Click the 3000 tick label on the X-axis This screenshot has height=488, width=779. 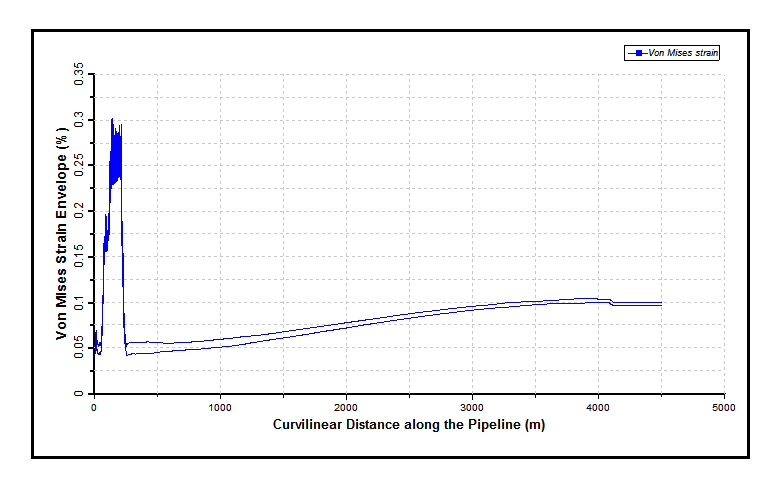tap(472, 408)
